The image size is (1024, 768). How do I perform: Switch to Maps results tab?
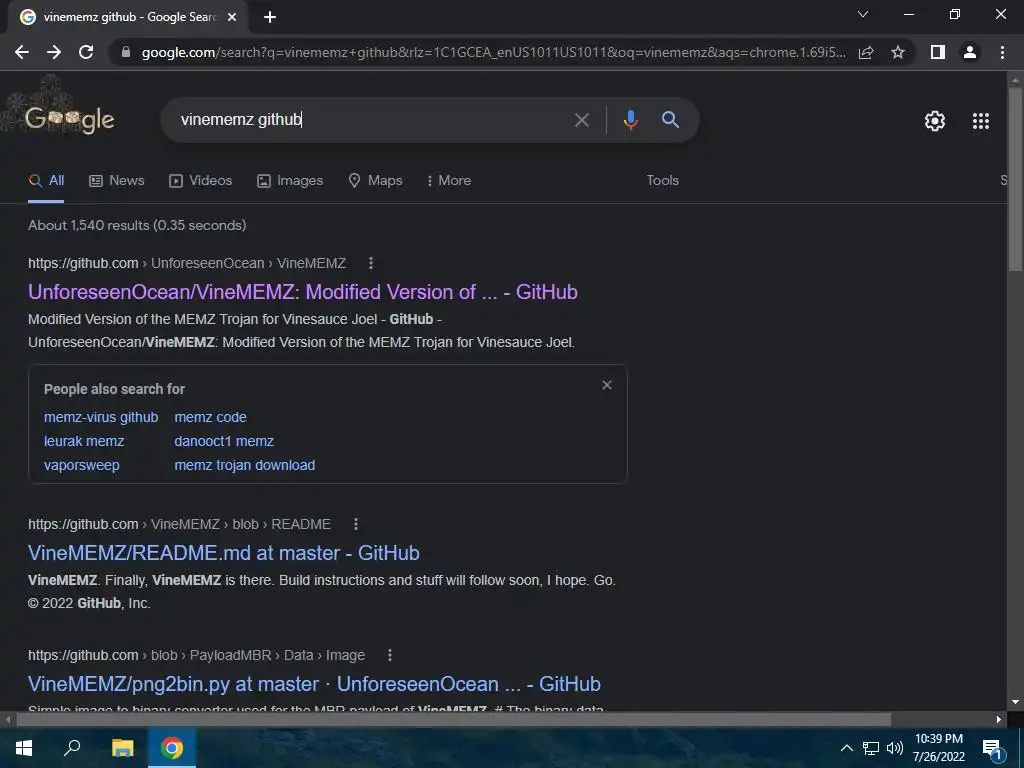click(x=376, y=181)
